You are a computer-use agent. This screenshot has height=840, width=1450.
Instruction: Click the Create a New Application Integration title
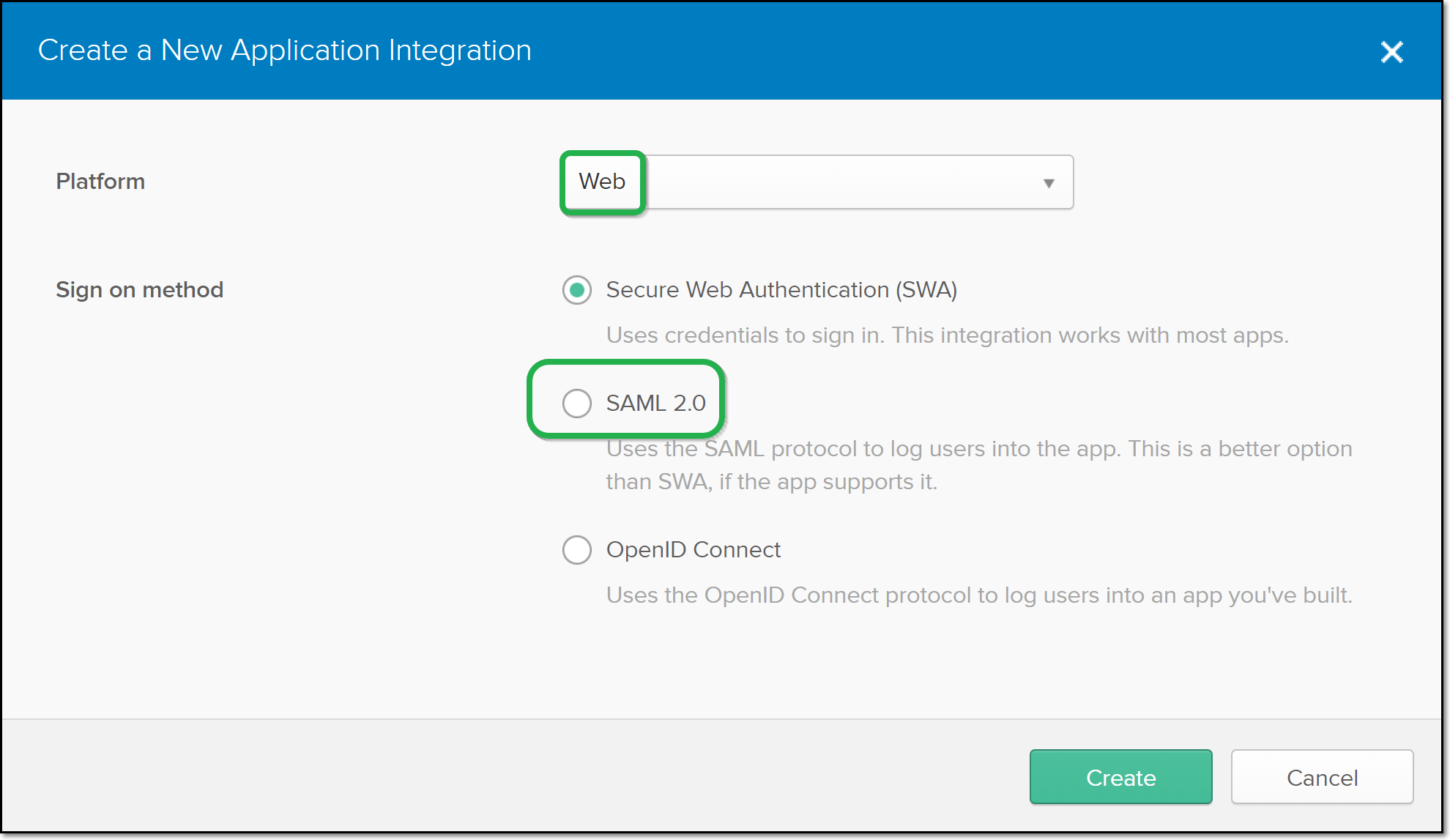[x=284, y=51]
